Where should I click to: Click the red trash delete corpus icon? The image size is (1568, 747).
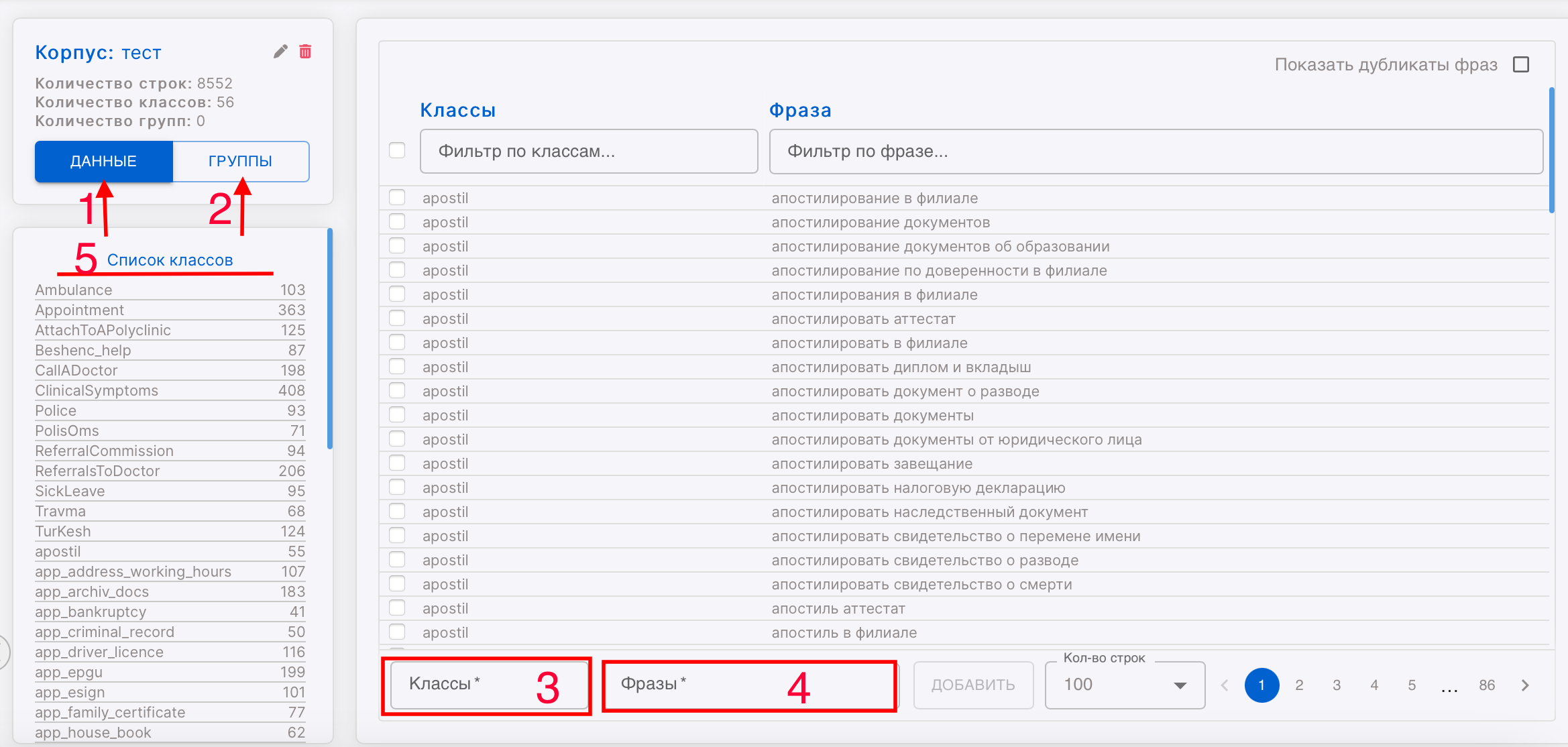(305, 52)
